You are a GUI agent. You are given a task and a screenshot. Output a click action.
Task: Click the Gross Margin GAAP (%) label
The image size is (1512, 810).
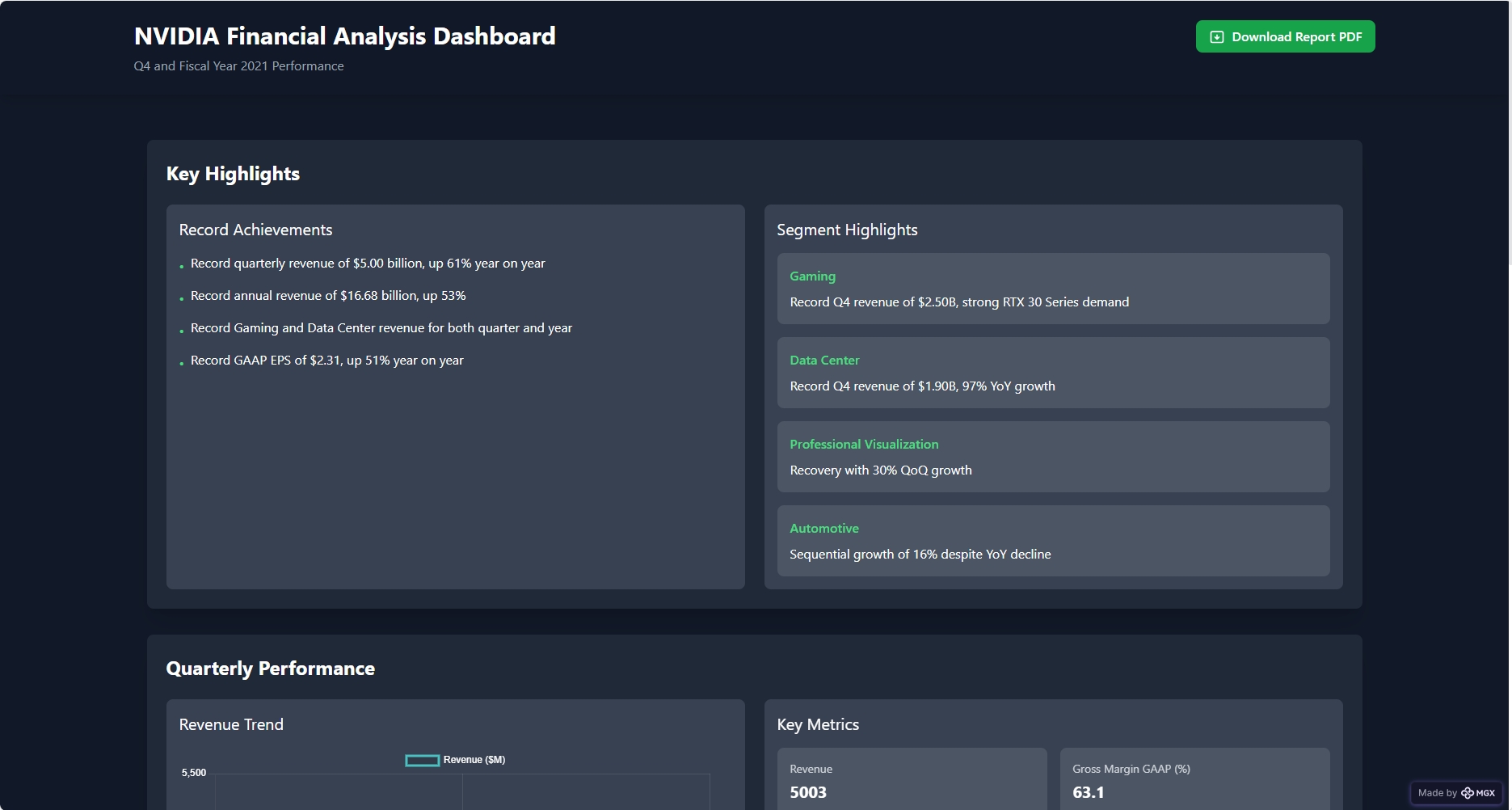pyautogui.click(x=1131, y=770)
